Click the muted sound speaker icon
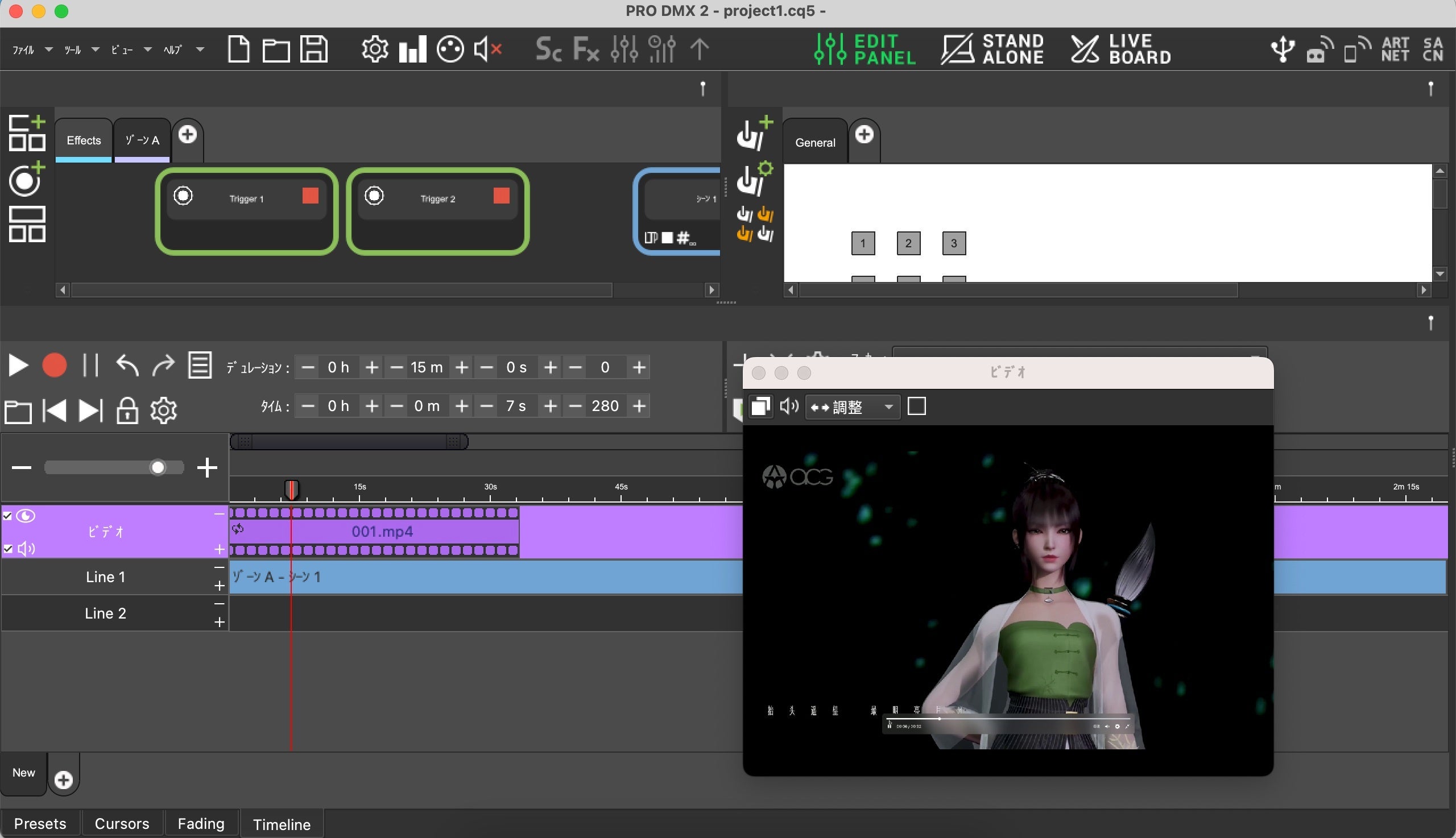Viewport: 1456px width, 838px height. click(487, 49)
